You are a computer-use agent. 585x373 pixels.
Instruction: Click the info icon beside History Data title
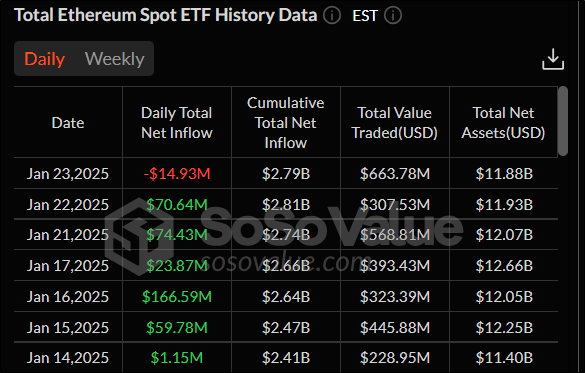[332, 16]
